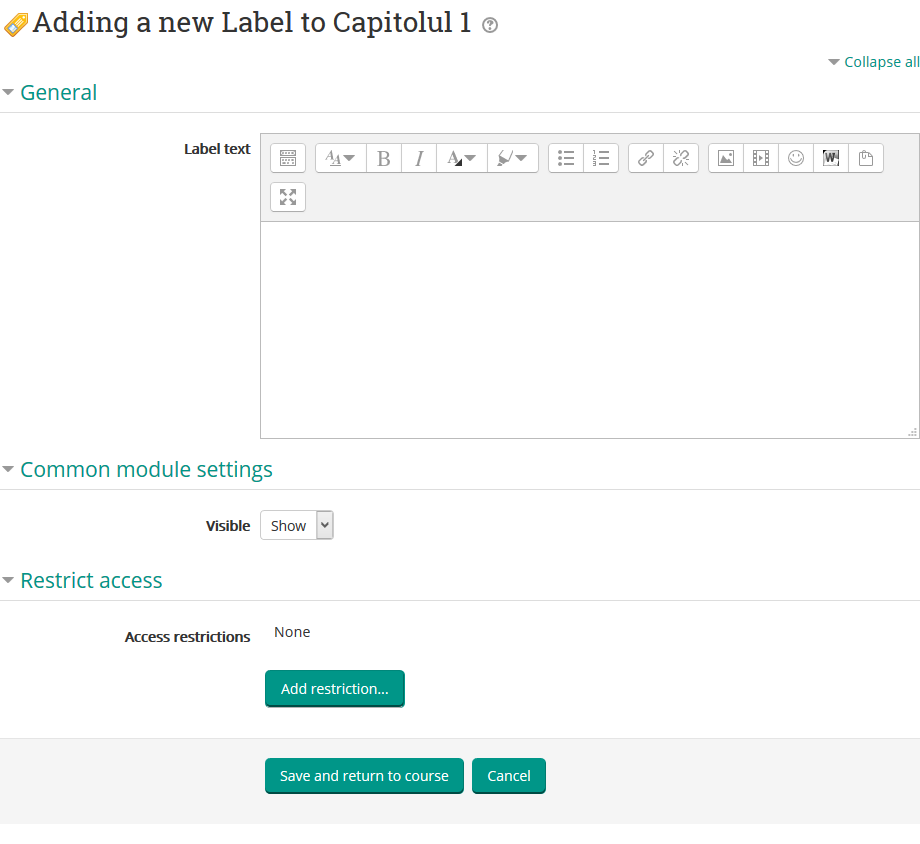Insert an image into the label text

coord(724,157)
